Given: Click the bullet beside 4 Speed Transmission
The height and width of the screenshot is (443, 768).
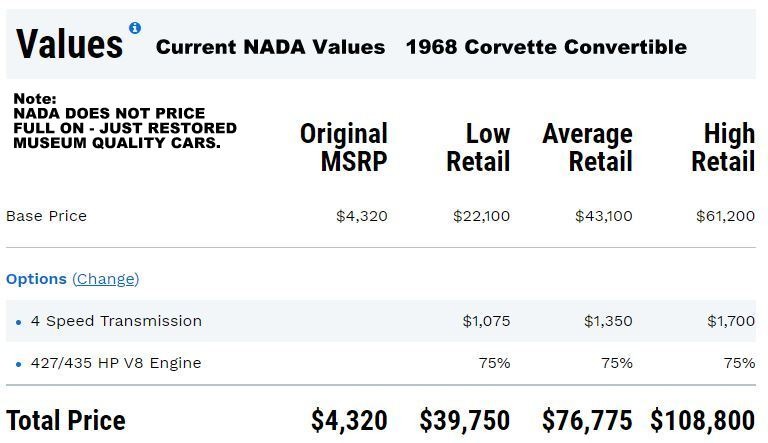Looking at the screenshot, I should (19, 322).
